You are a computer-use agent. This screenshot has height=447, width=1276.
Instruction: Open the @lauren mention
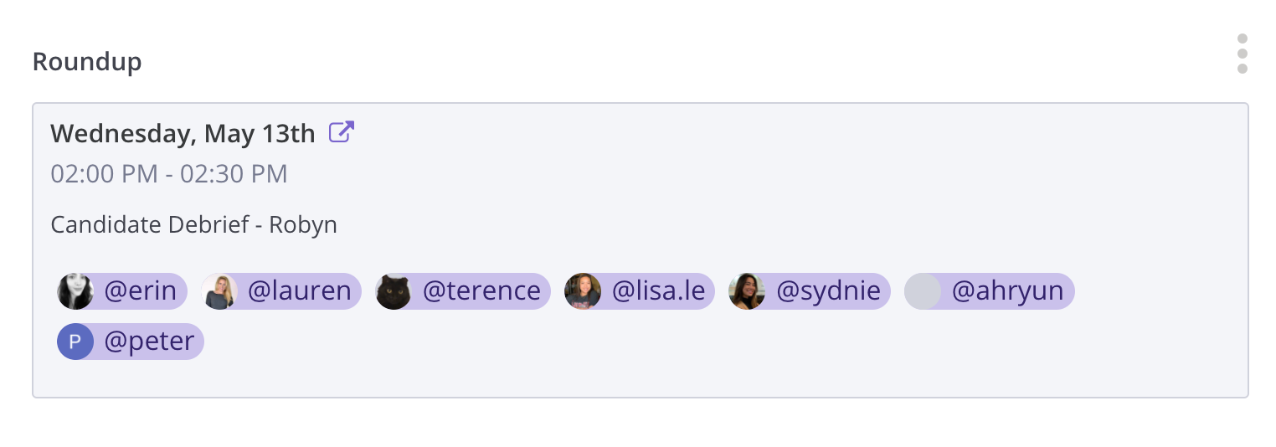point(299,291)
